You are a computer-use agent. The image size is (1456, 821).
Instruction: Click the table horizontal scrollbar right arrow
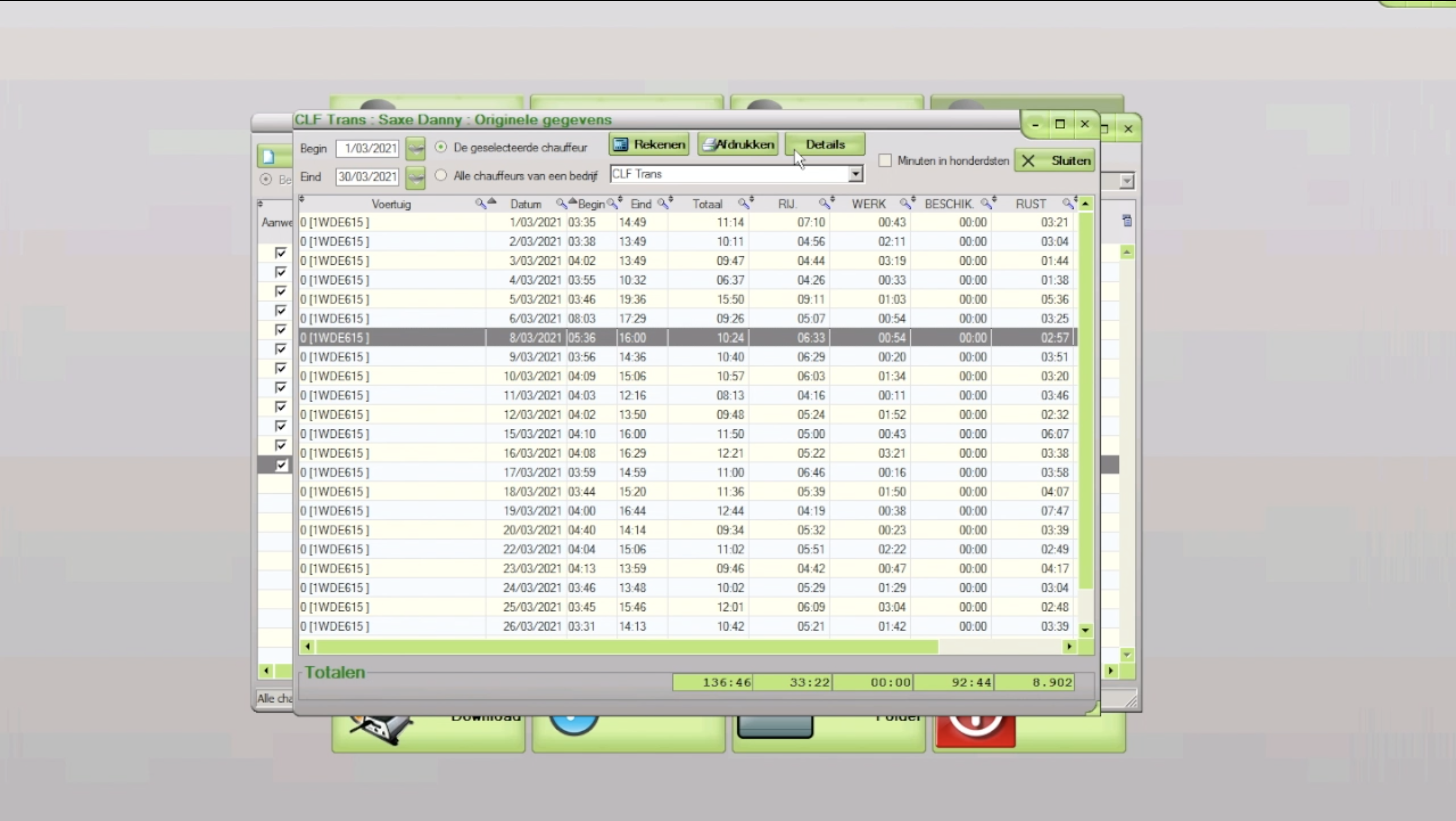[1069, 646]
